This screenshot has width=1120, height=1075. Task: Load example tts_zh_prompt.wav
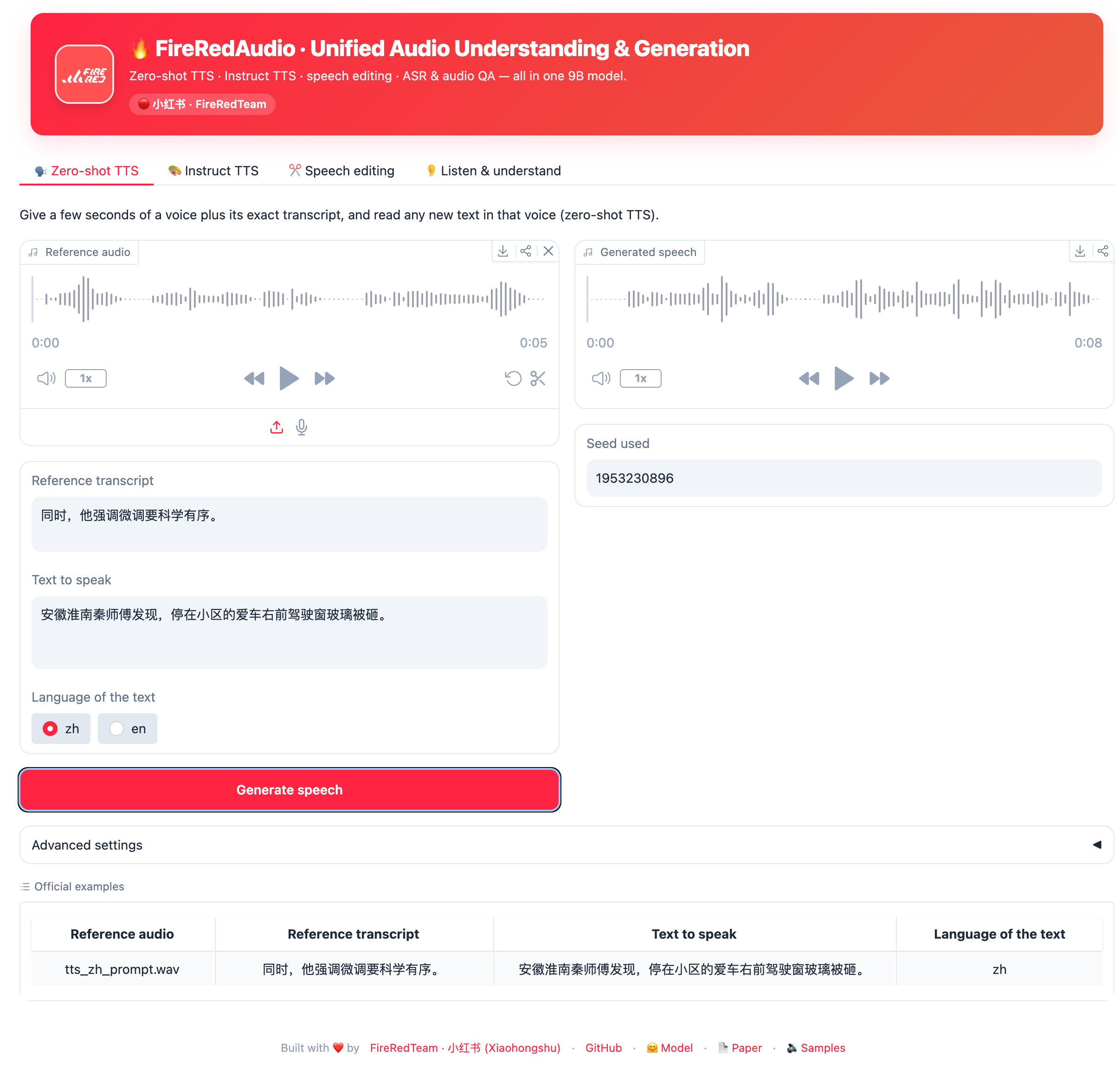click(122, 969)
